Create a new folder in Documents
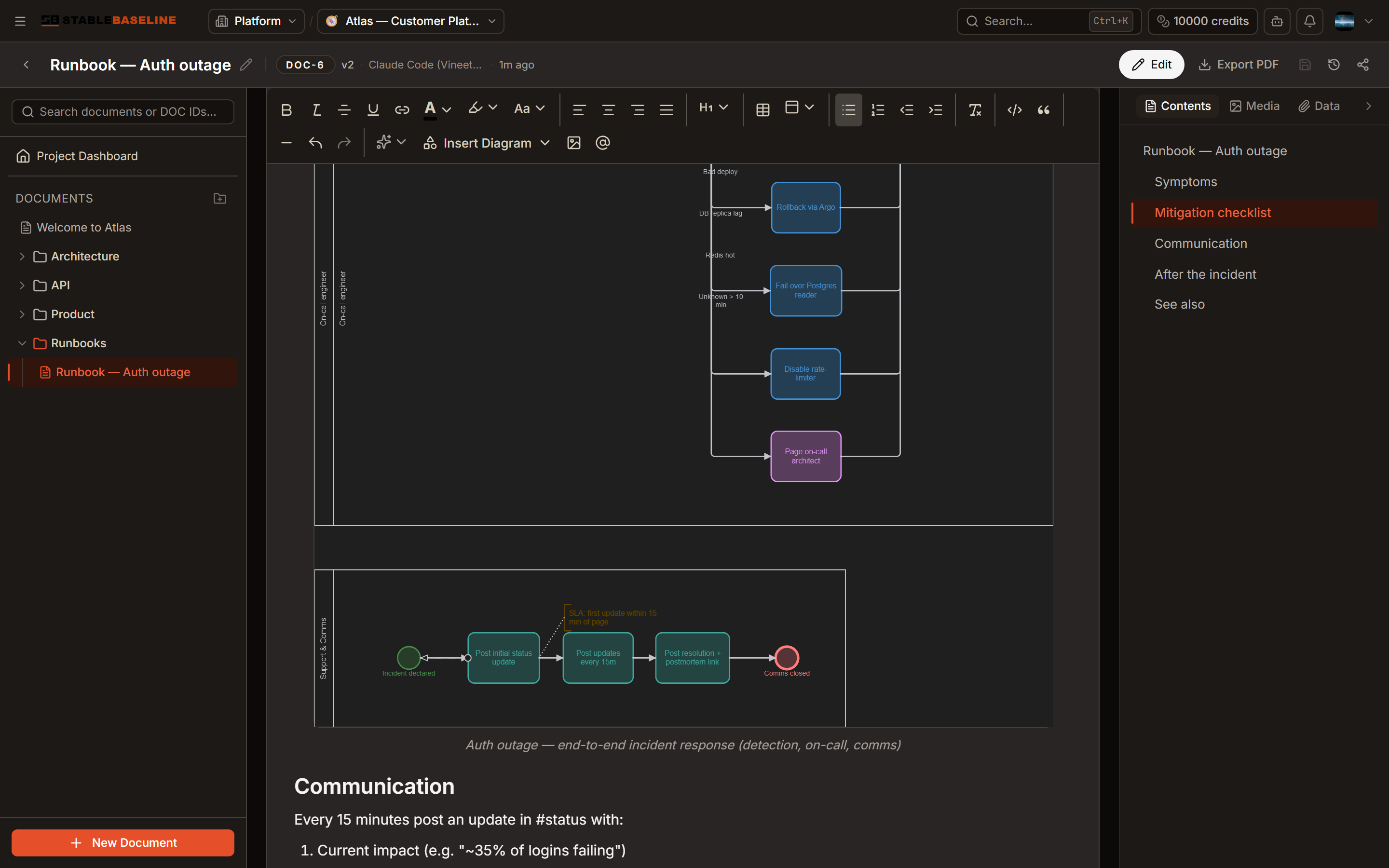Viewport: 1389px width, 868px height. click(x=220, y=199)
